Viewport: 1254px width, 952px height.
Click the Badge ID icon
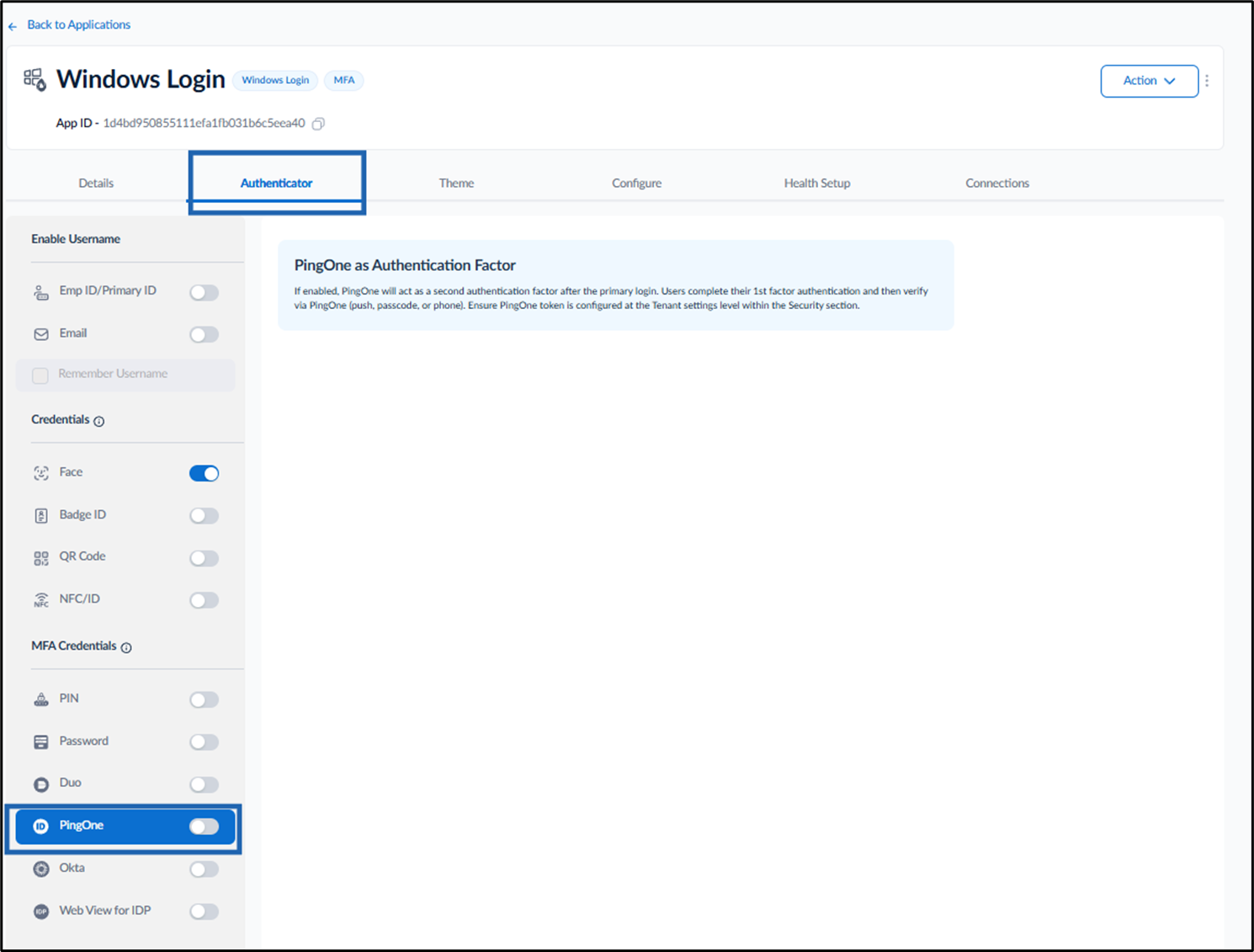pos(41,515)
